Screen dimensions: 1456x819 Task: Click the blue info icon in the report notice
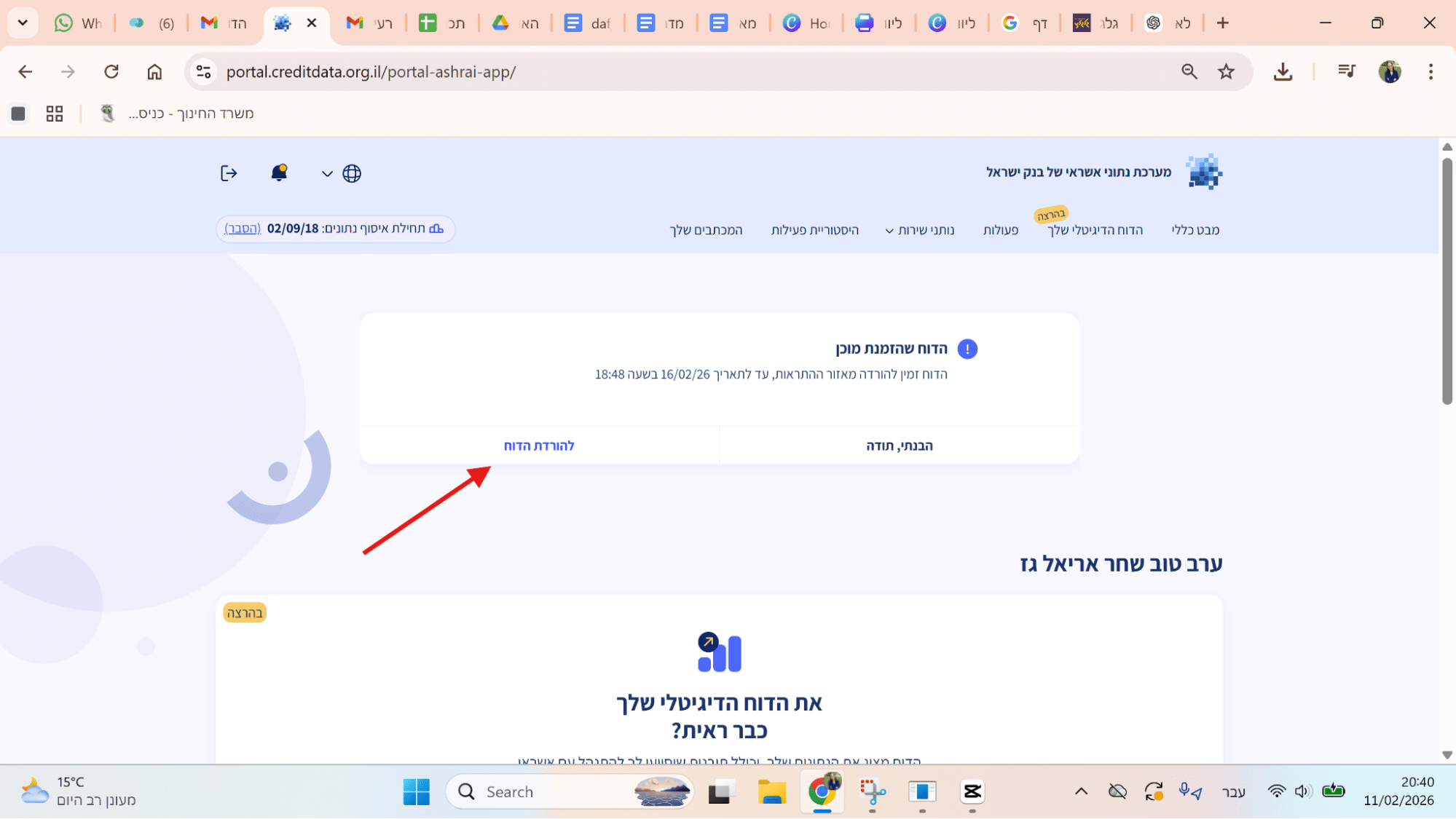(967, 349)
